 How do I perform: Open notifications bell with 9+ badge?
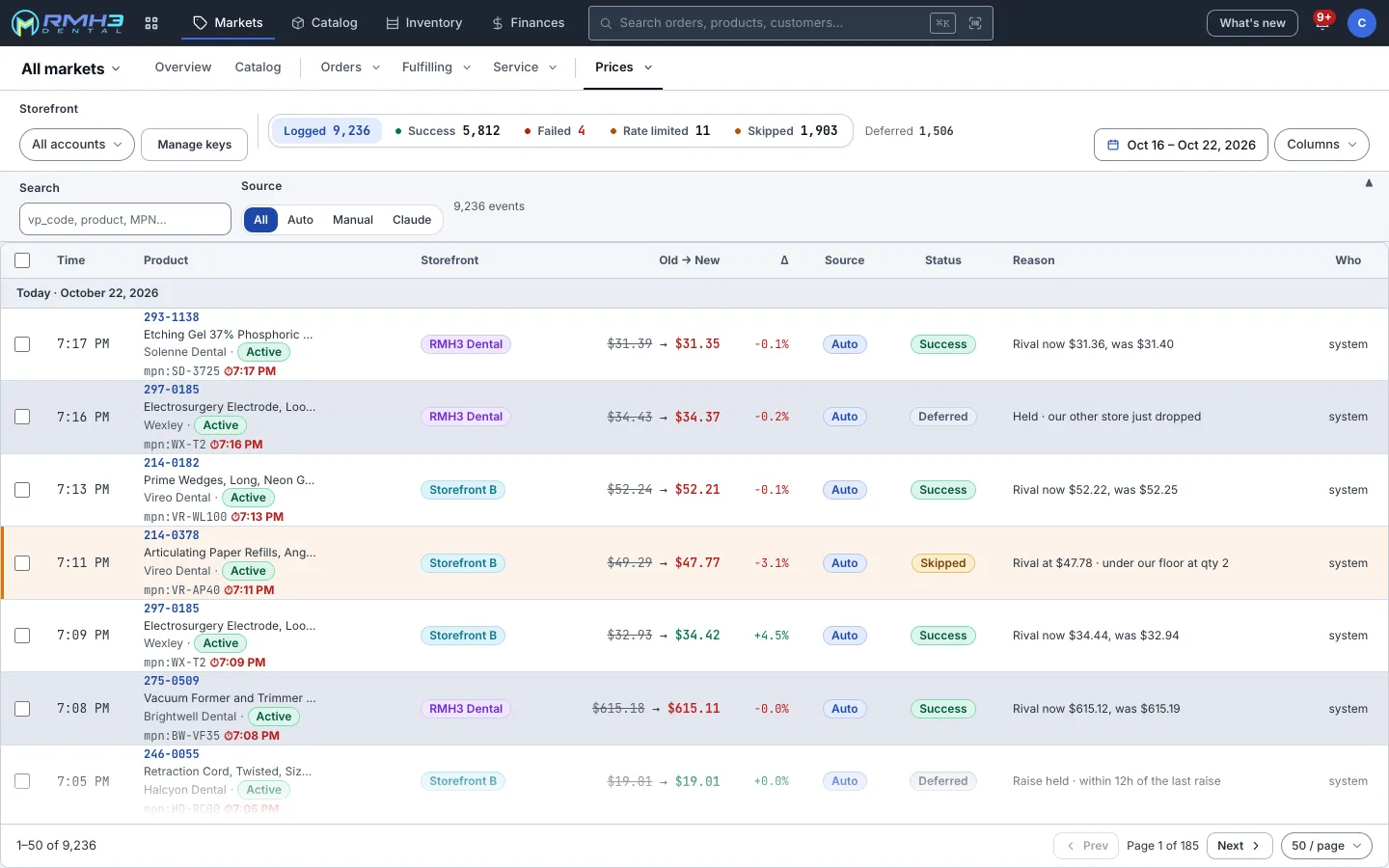(x=1322, y=23)
